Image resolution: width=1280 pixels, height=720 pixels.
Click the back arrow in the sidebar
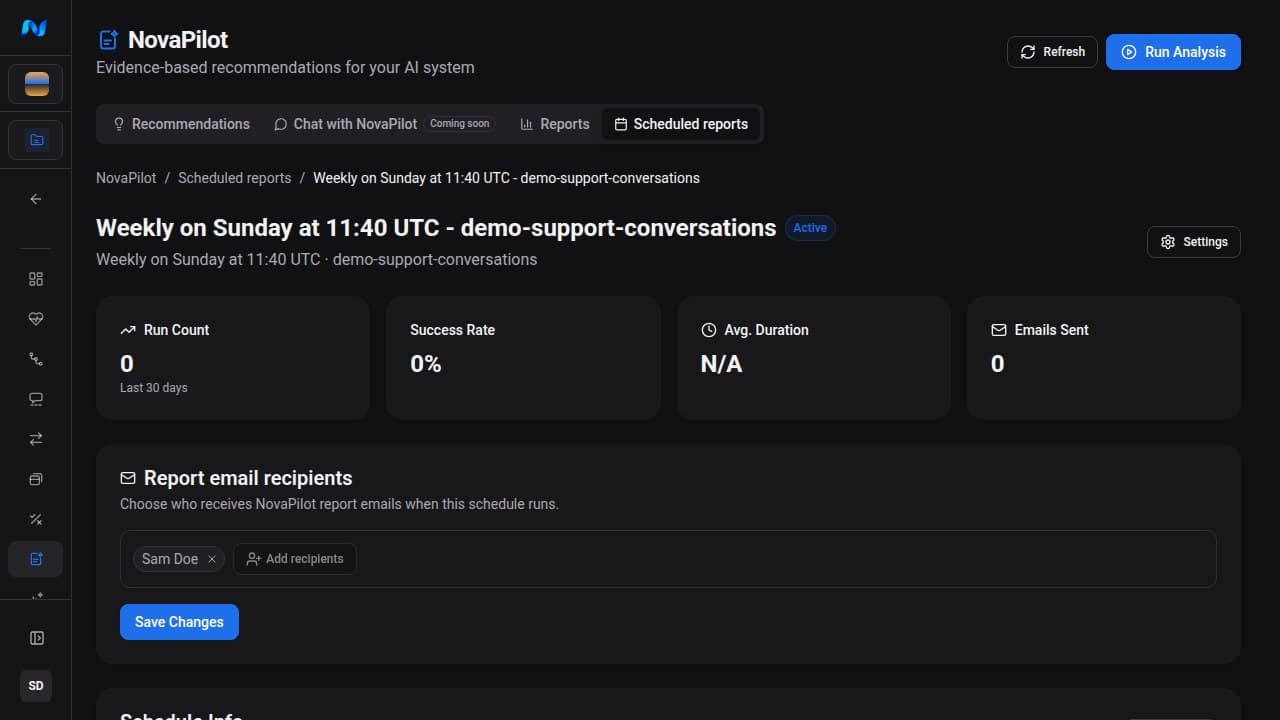tap(36, 199)
